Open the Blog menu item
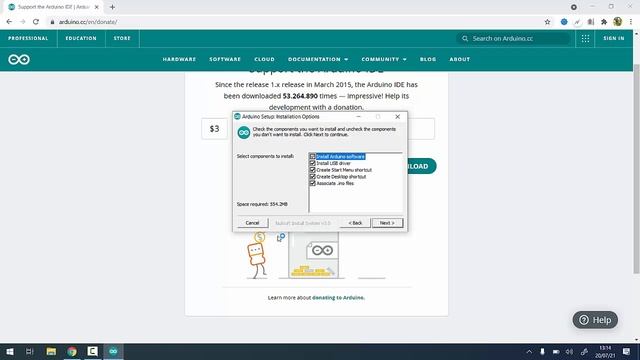640x360 pixels. pos(428,60)
